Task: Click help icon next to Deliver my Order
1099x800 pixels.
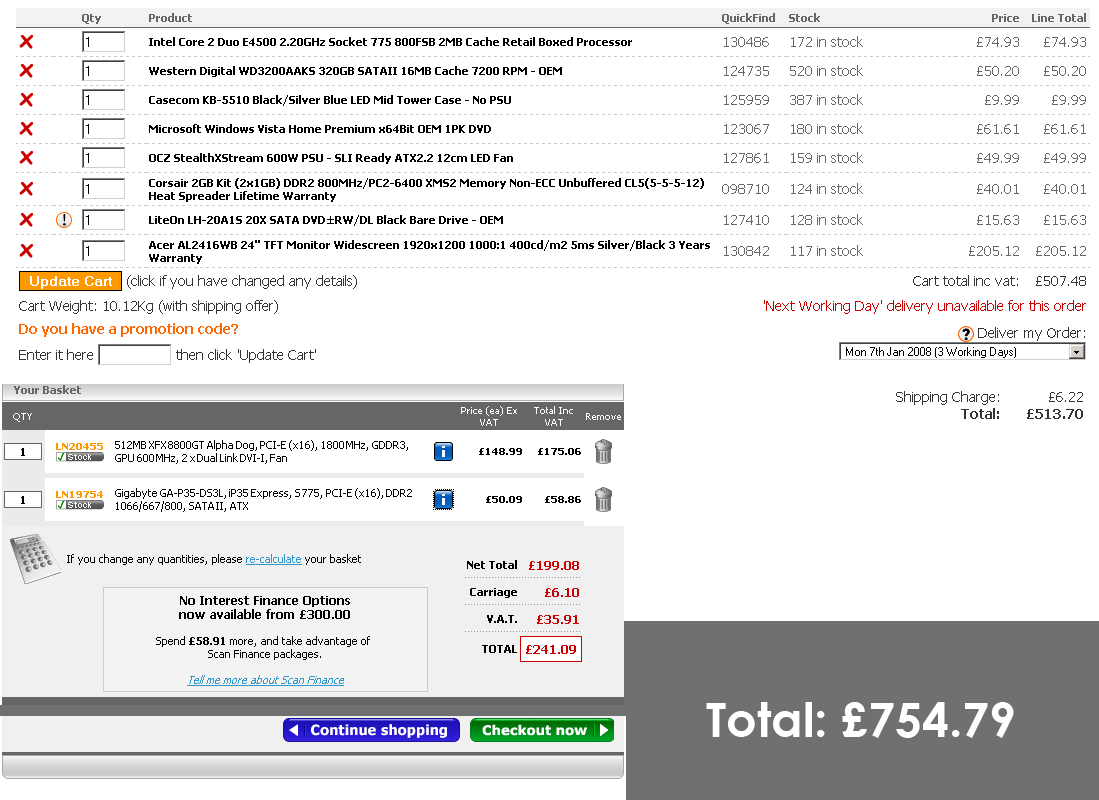Action: (x=966, y=334)
